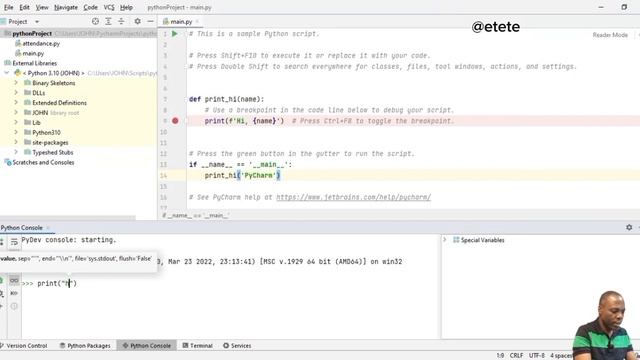
Task: Open the View menu
Action: 42,7
